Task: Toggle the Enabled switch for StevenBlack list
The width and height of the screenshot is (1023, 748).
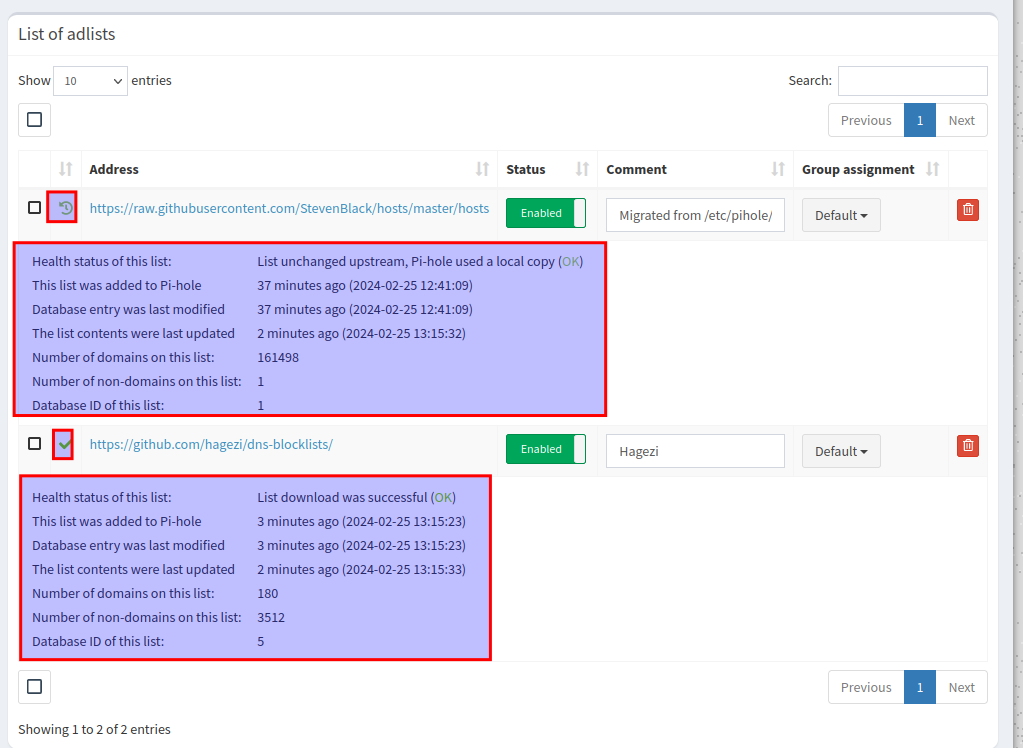Action: pos(545,213)
